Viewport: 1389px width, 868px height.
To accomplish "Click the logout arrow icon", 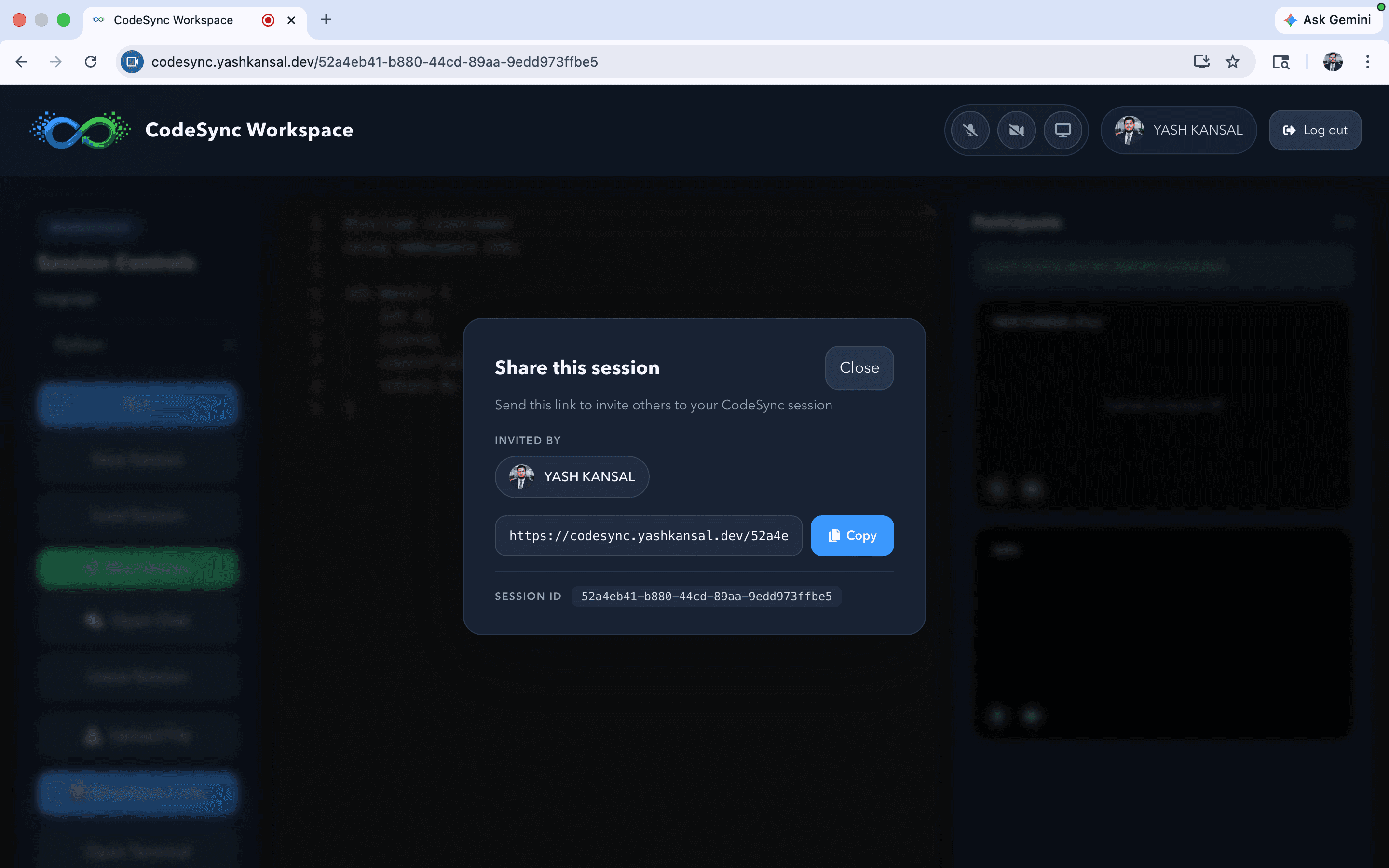I will [1289, 130].
